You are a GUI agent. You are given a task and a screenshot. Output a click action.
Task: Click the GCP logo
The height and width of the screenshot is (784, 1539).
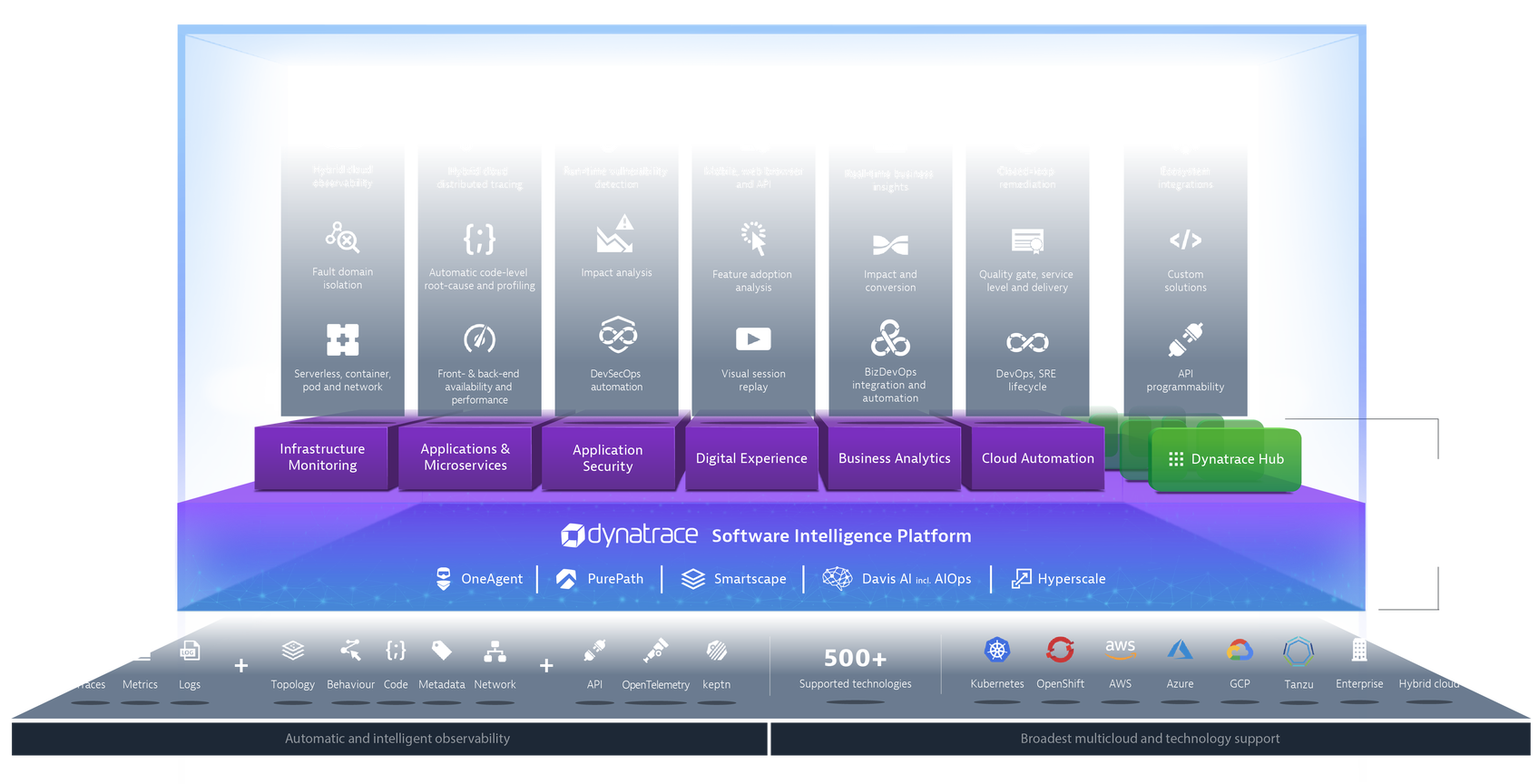[x=1240, y=650]
